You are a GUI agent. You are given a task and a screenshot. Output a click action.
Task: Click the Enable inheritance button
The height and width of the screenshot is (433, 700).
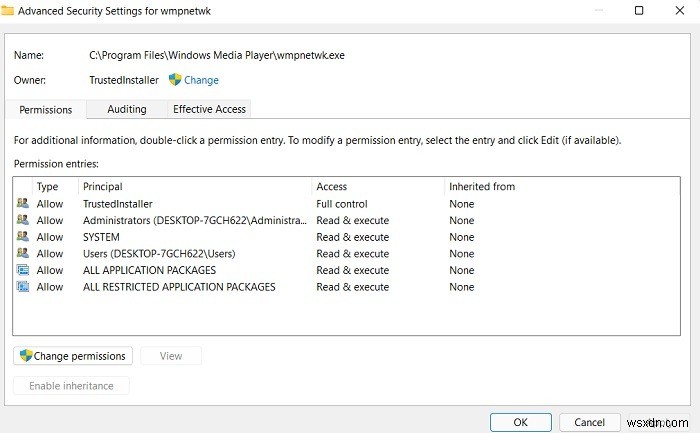[x=71, y=386]
